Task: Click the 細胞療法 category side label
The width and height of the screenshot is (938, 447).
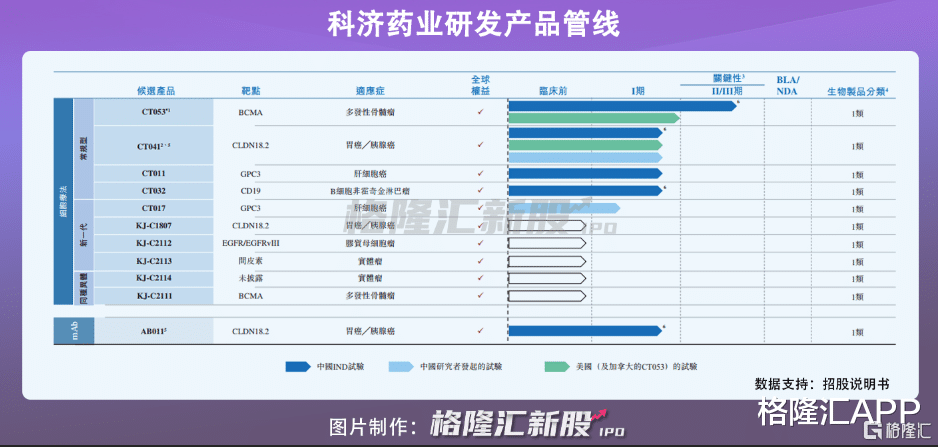Action: pyautogui.click(x=63, y=201)
